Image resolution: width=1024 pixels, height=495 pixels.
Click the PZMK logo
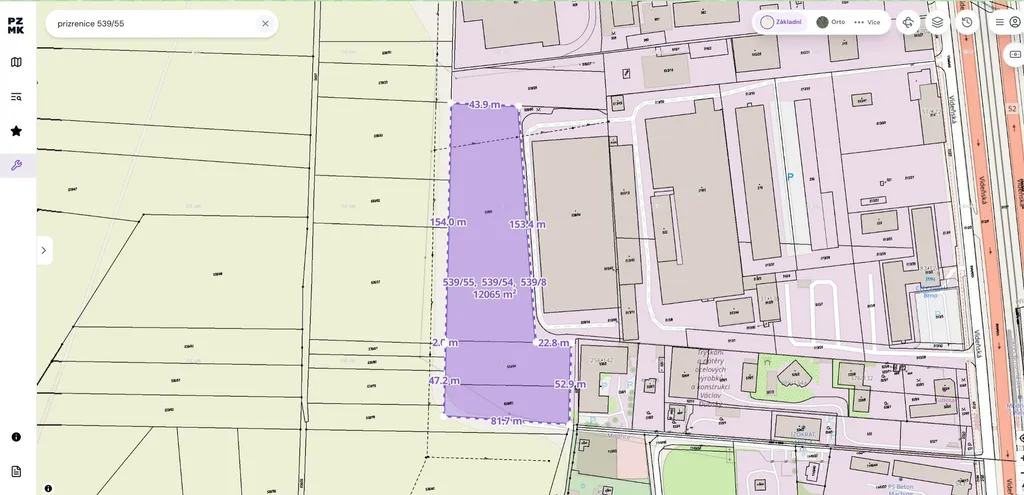click(x=16, y=25)
